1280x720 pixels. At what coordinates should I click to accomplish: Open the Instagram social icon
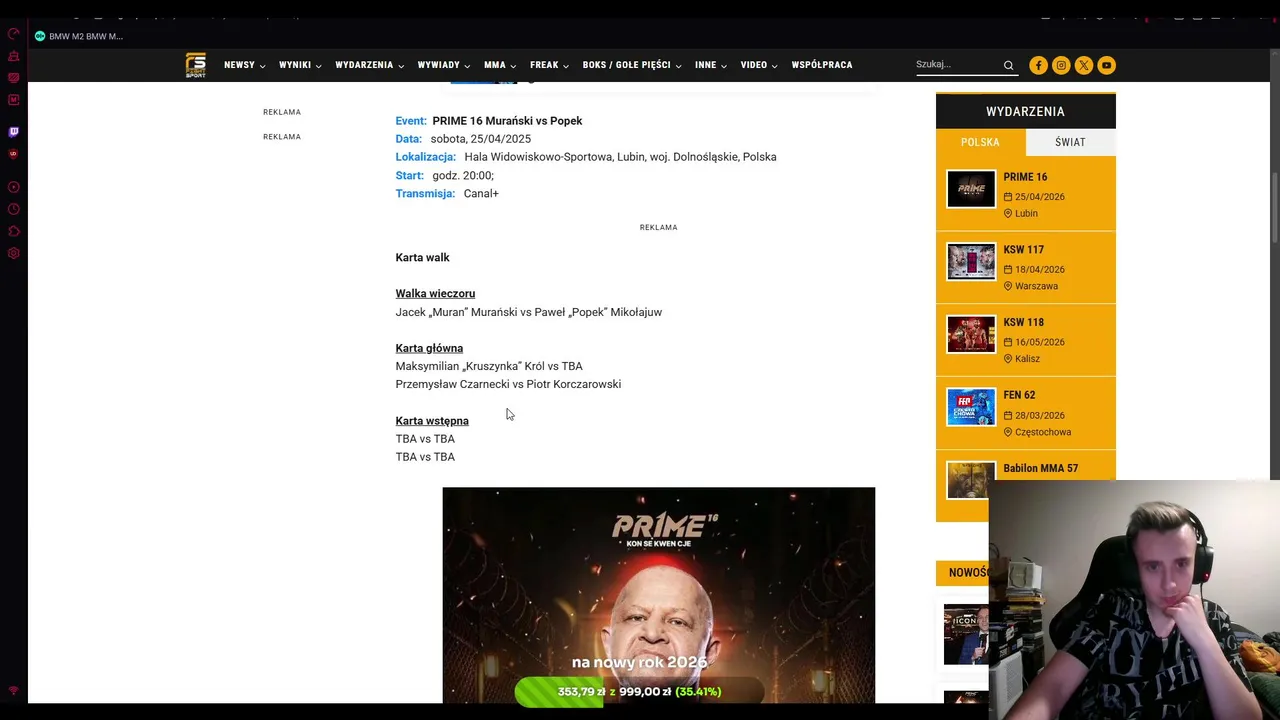1061,65
